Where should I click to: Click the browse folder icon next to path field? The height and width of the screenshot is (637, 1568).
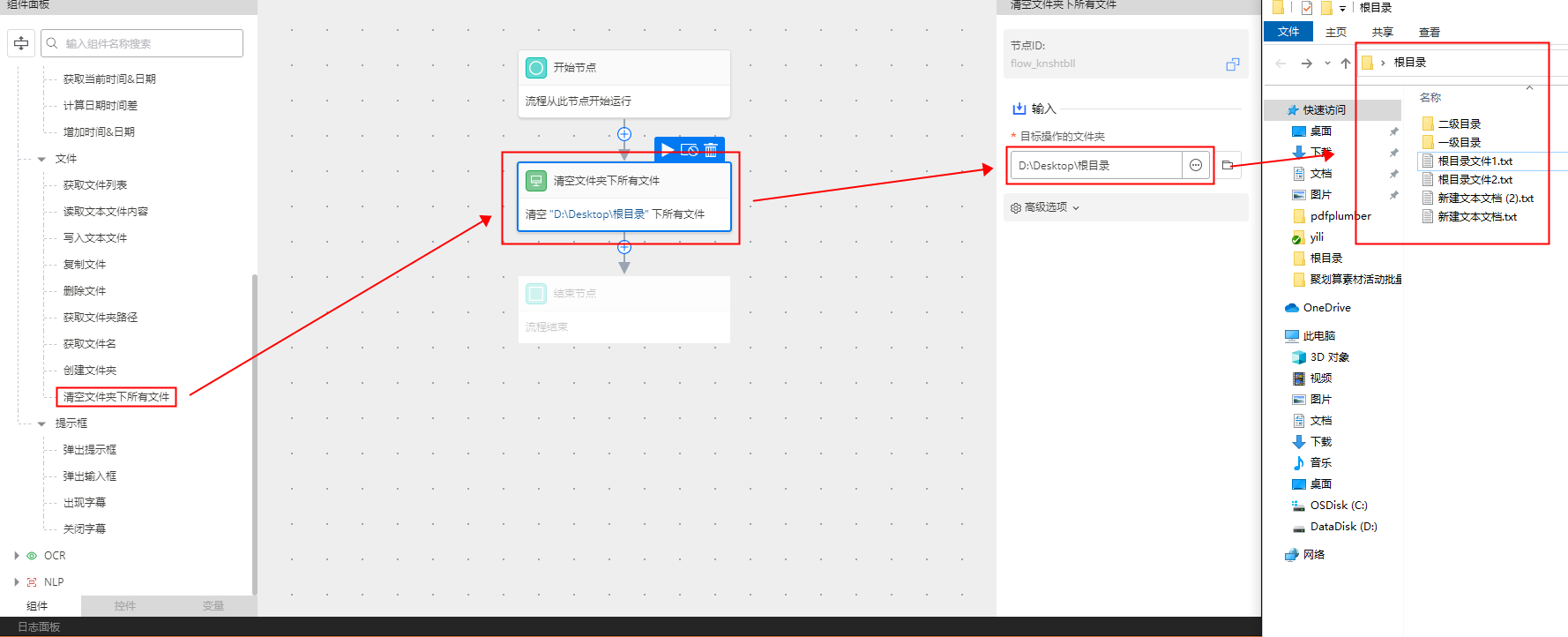(1228, 165)
